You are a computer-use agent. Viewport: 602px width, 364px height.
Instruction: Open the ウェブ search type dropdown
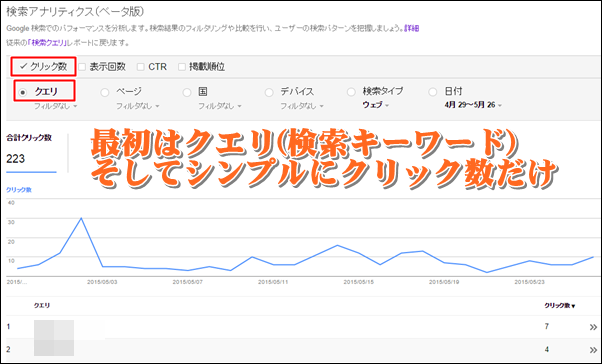(x=376, y=105)
